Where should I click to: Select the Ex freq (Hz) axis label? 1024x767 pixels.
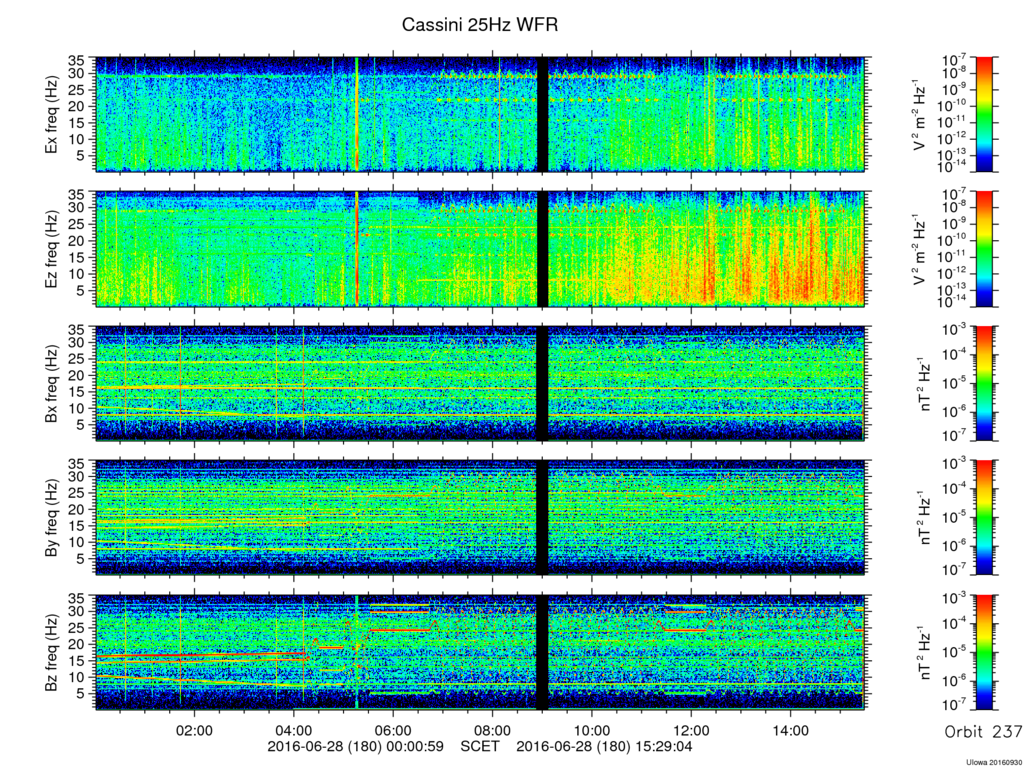coord(52,114)
